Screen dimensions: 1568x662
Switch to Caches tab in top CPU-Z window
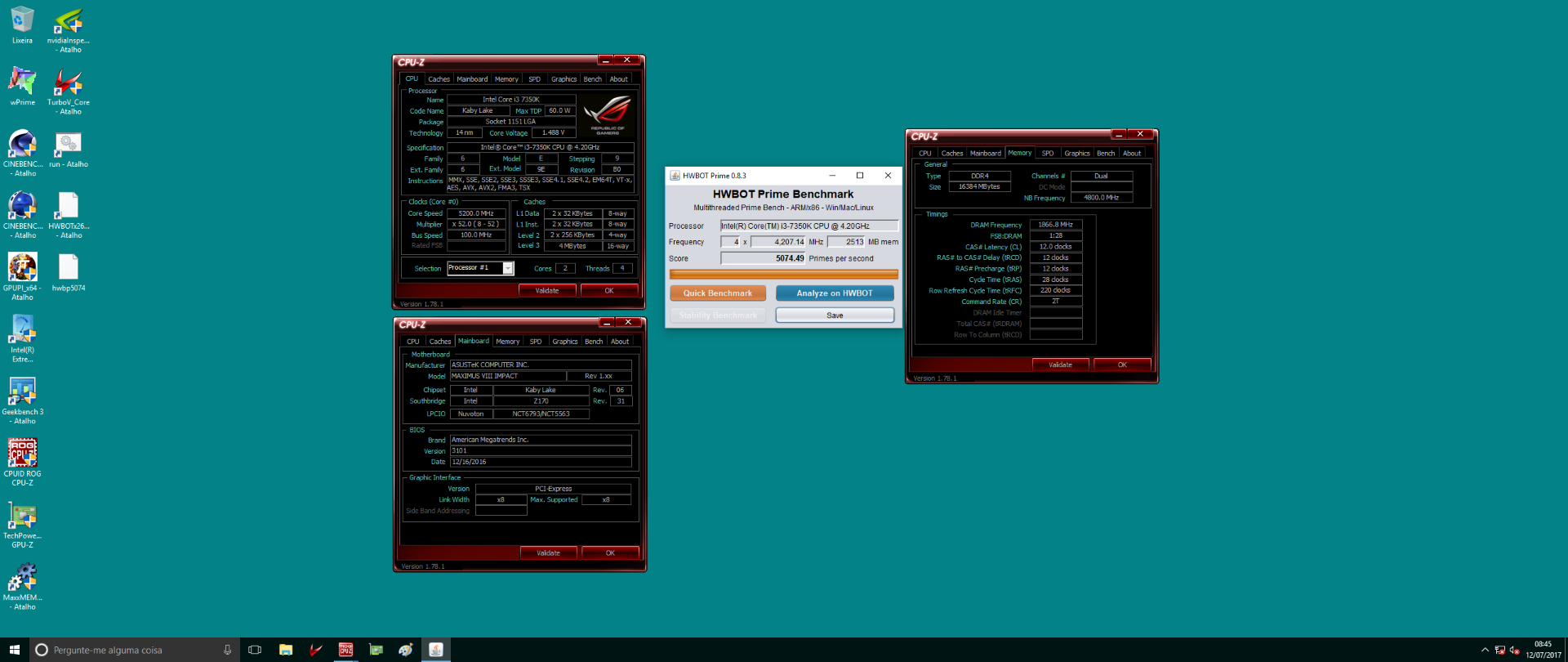click(439, 79)
